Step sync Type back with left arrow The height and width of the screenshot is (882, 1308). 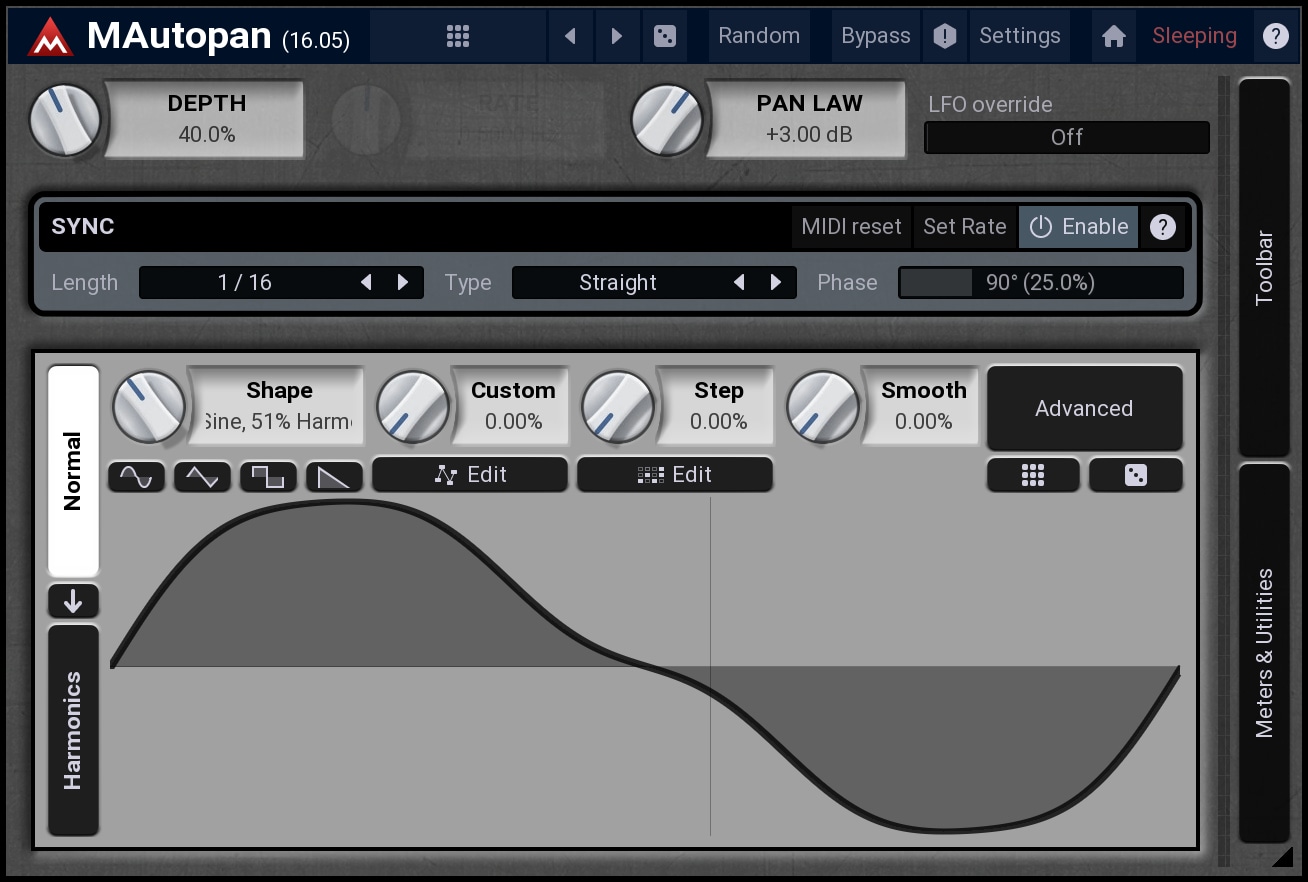point(740,283)
